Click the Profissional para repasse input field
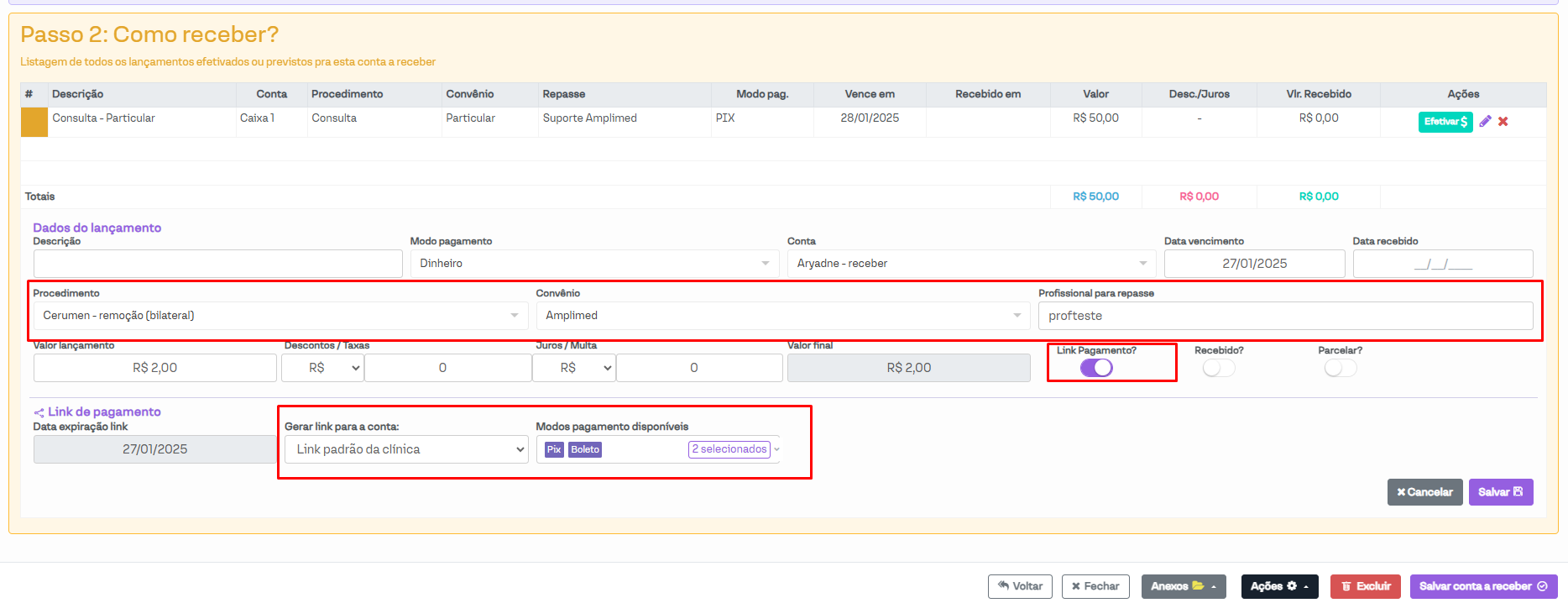 click(1284, 316)
